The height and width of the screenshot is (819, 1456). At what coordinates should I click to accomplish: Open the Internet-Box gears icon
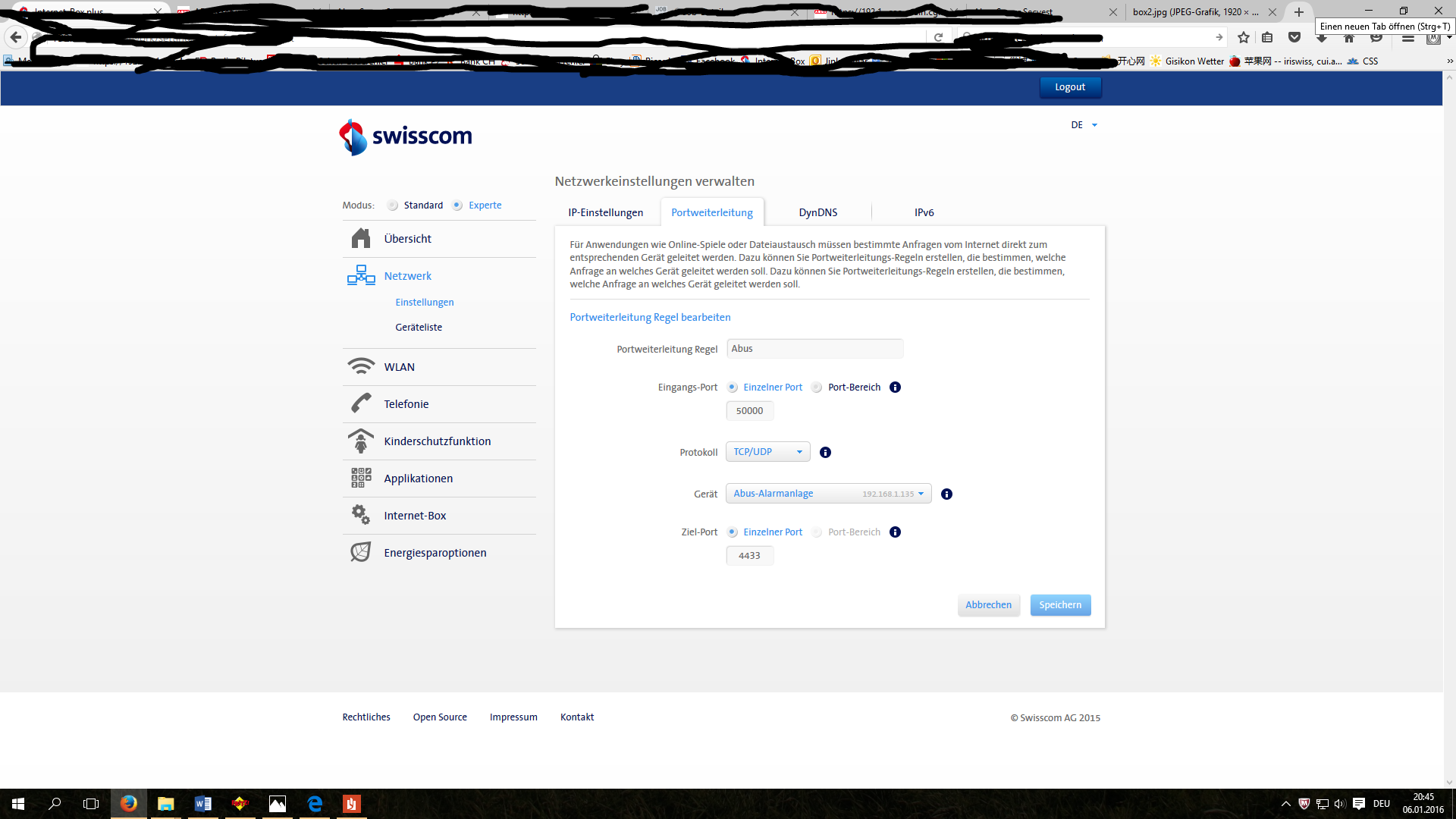click(361, 515)
